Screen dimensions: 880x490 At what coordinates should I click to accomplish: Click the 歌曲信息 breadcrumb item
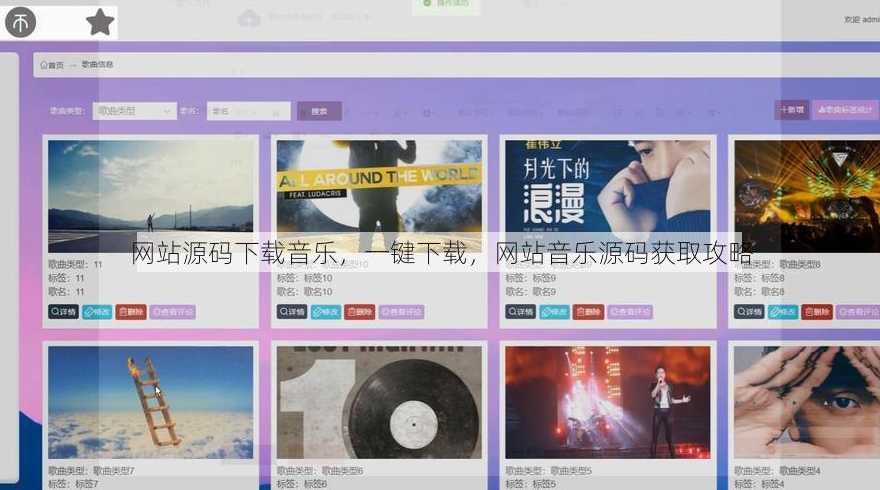click(x=97, y=65)
